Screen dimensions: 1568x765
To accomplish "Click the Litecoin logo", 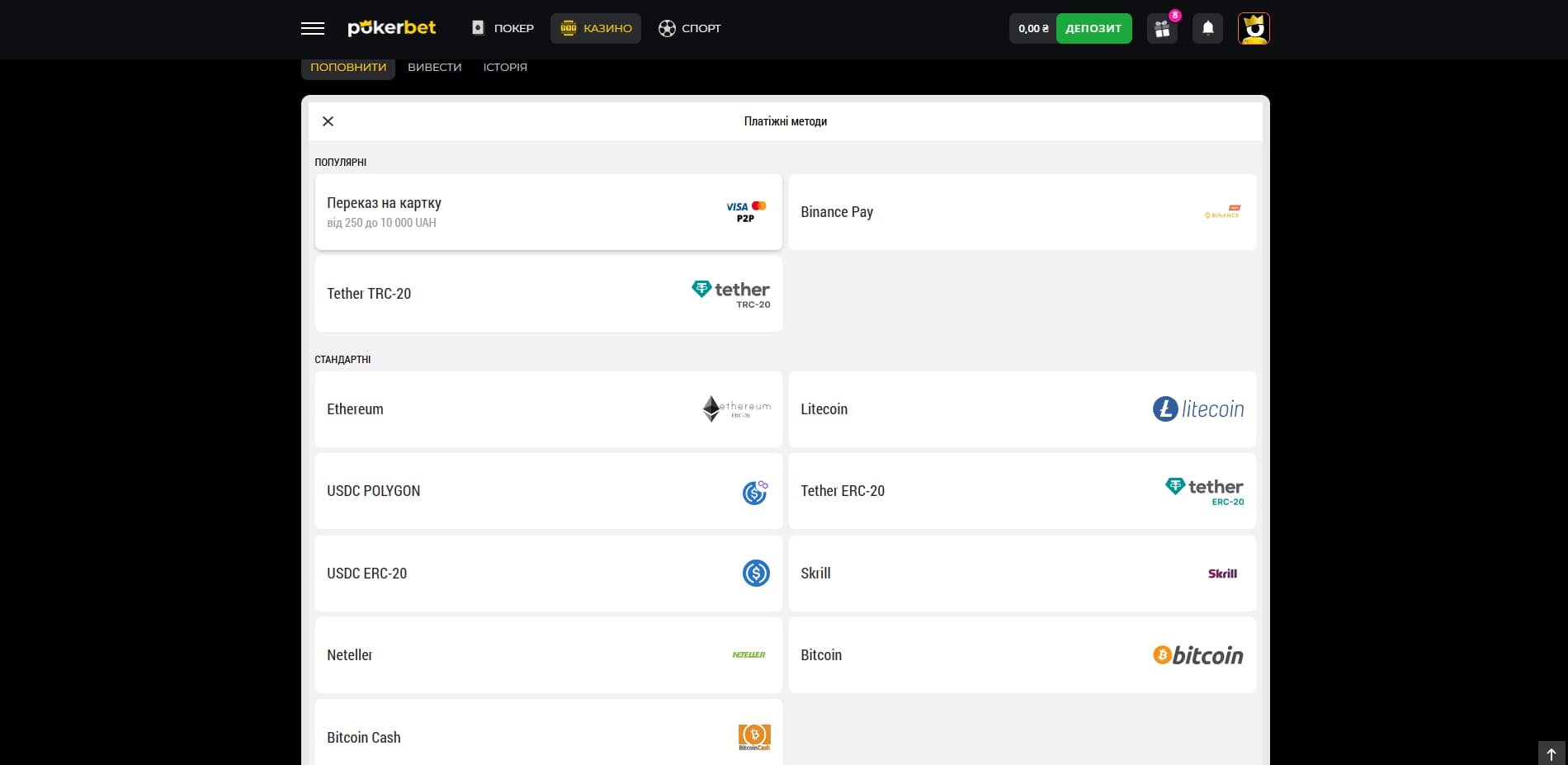I will (x=1198, y=408).
